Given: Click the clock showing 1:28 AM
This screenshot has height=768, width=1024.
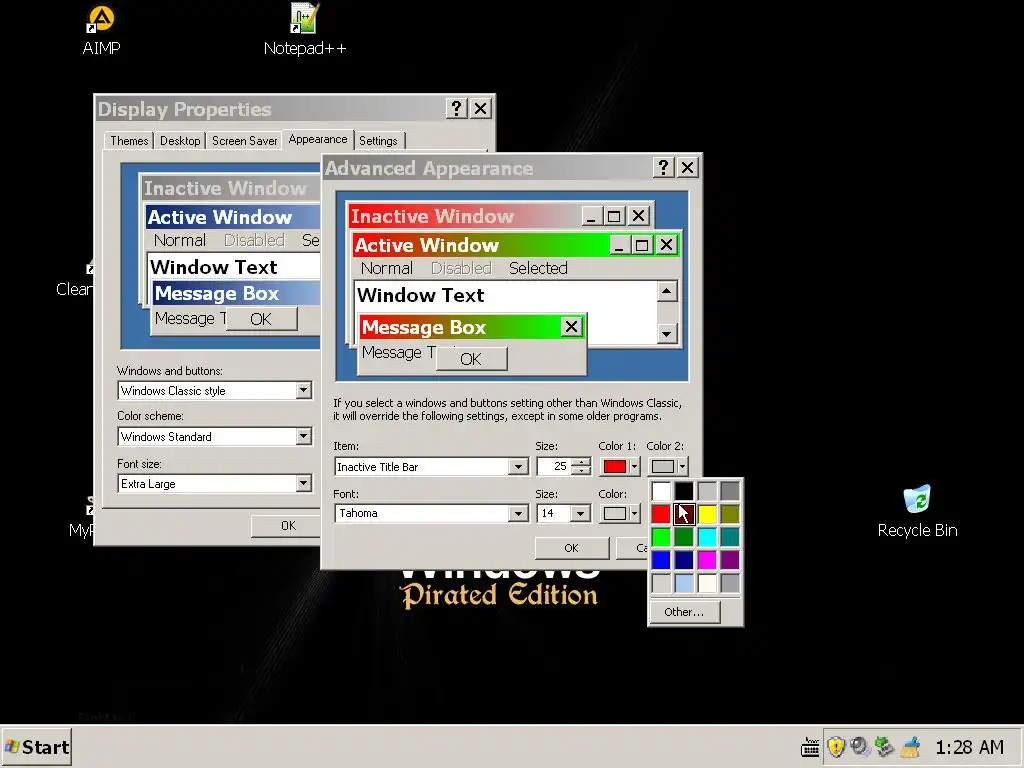Looking at the screenshot, I should click(969, 747).
